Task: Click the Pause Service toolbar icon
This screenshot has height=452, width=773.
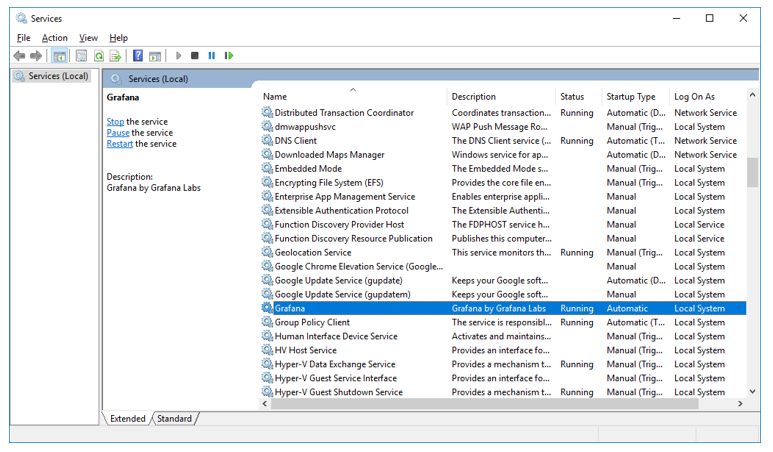Action: click(x=211, y=56)
